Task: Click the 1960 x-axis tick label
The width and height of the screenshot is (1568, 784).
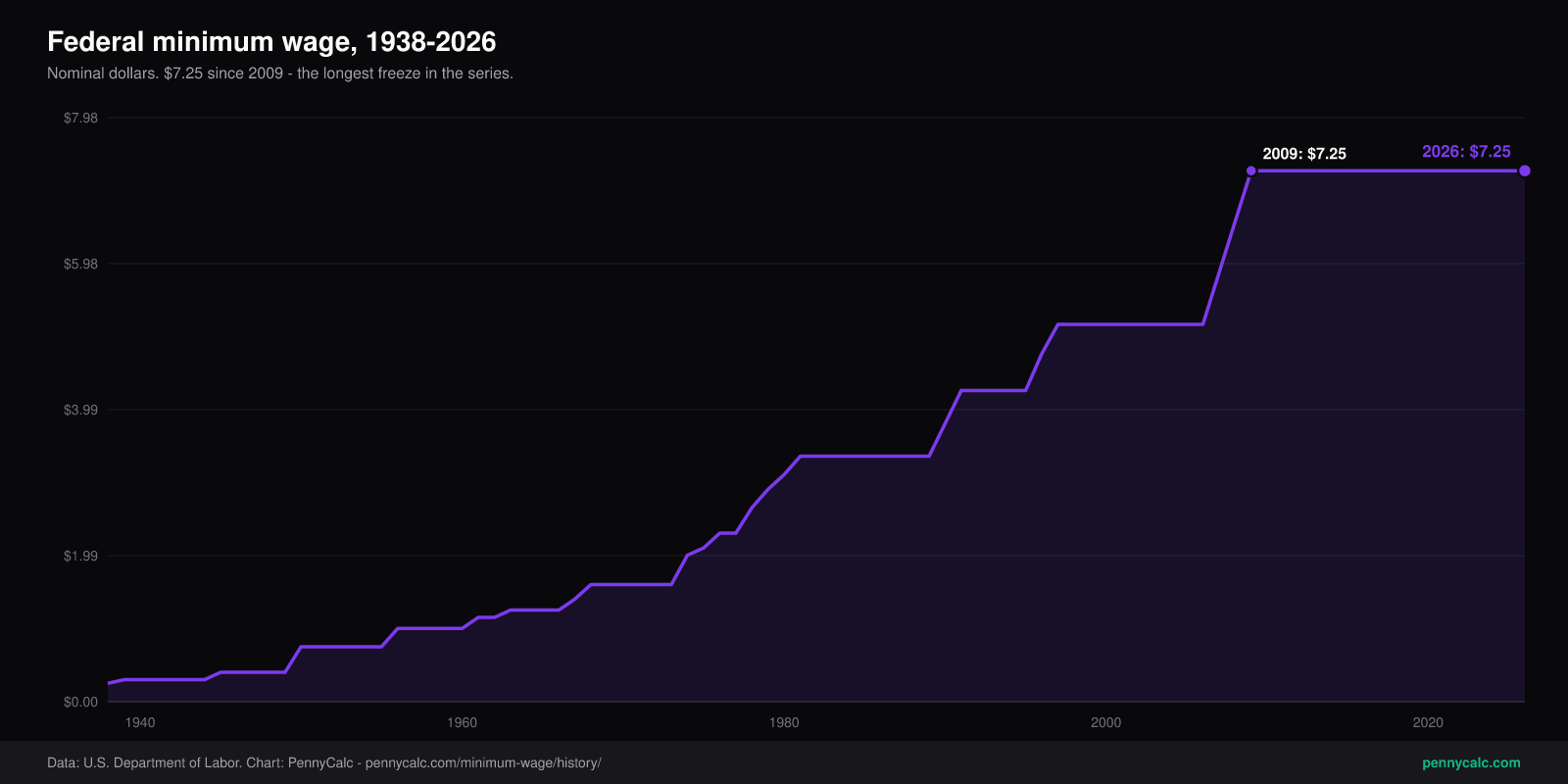Action: (462, 722)
